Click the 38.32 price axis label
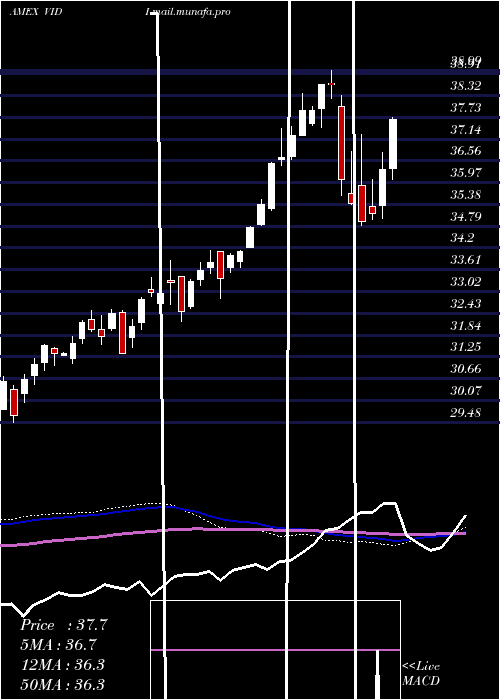The image size is (500, 700). click(466, 86)
